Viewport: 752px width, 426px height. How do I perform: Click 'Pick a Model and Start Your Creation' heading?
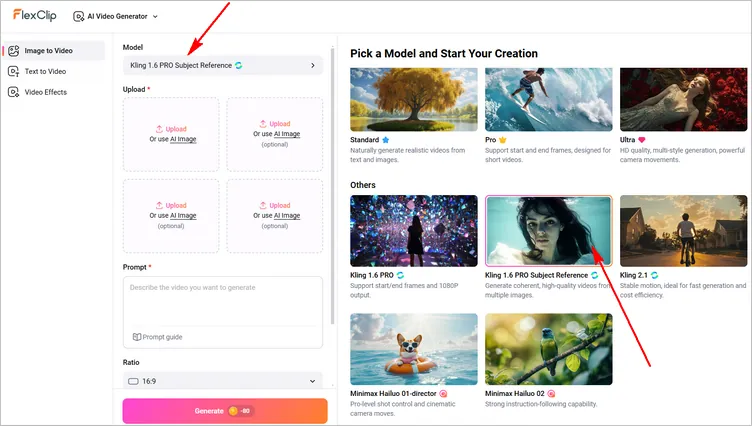(444, 53)
